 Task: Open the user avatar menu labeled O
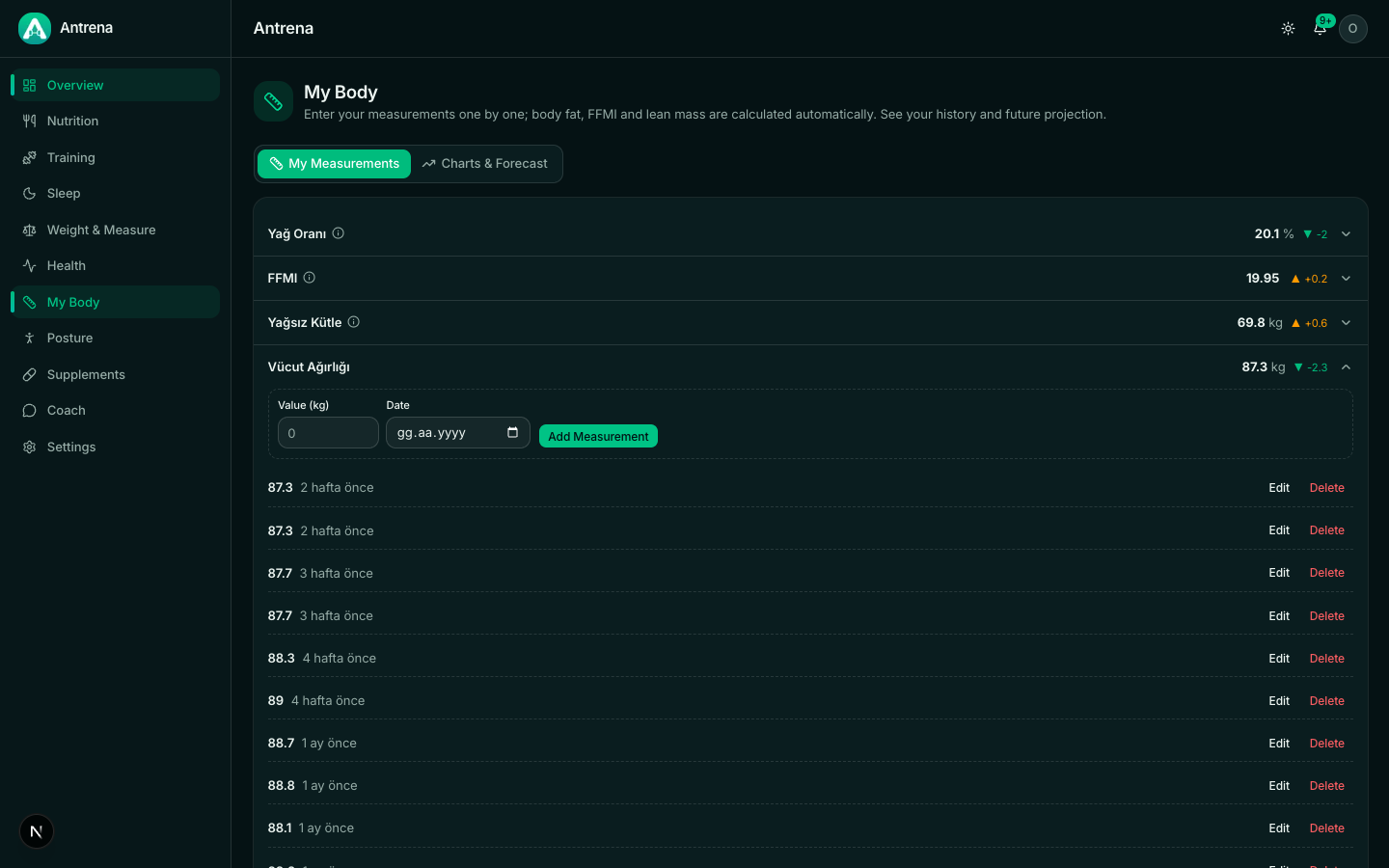[1353, 29]
